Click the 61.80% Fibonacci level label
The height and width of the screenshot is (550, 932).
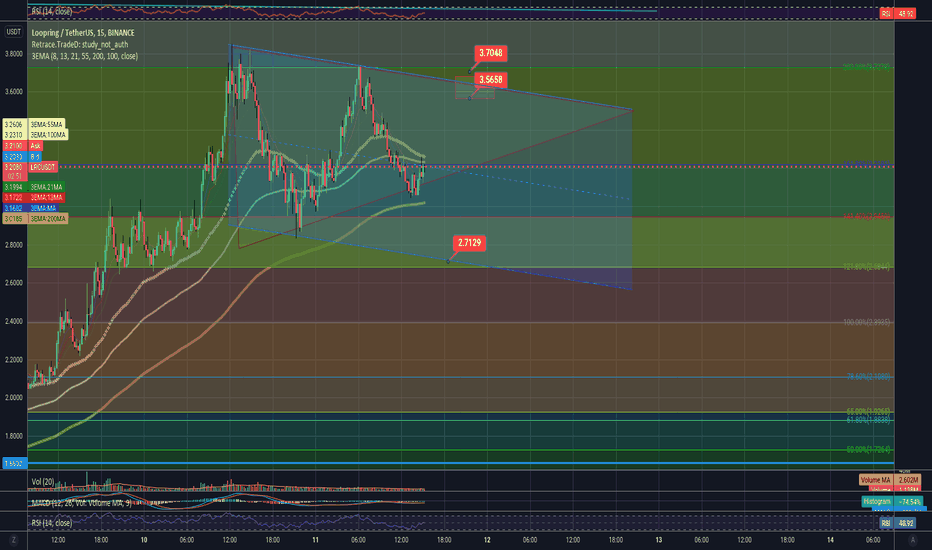tap(868, 420)
